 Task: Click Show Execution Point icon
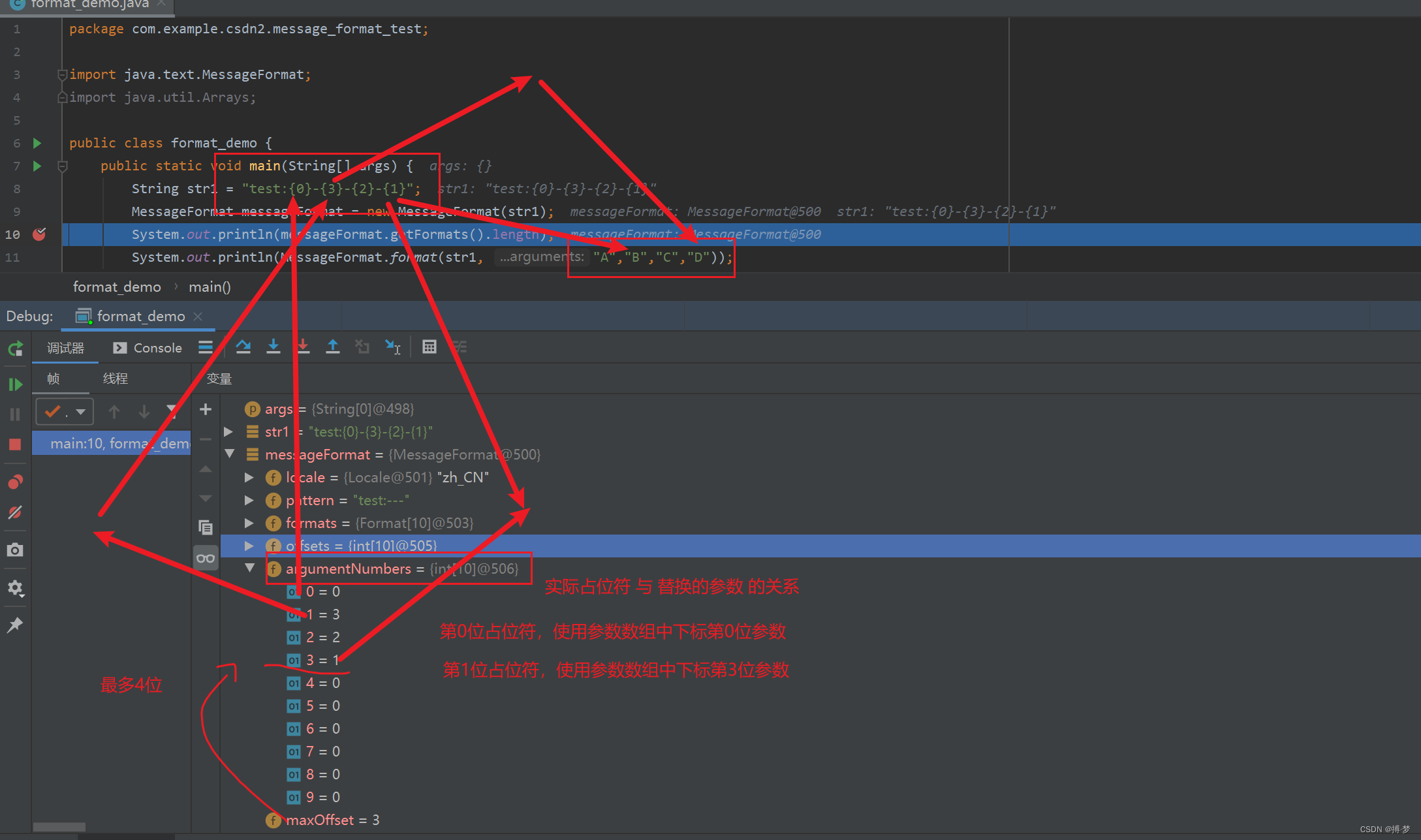tap(206, 347)
